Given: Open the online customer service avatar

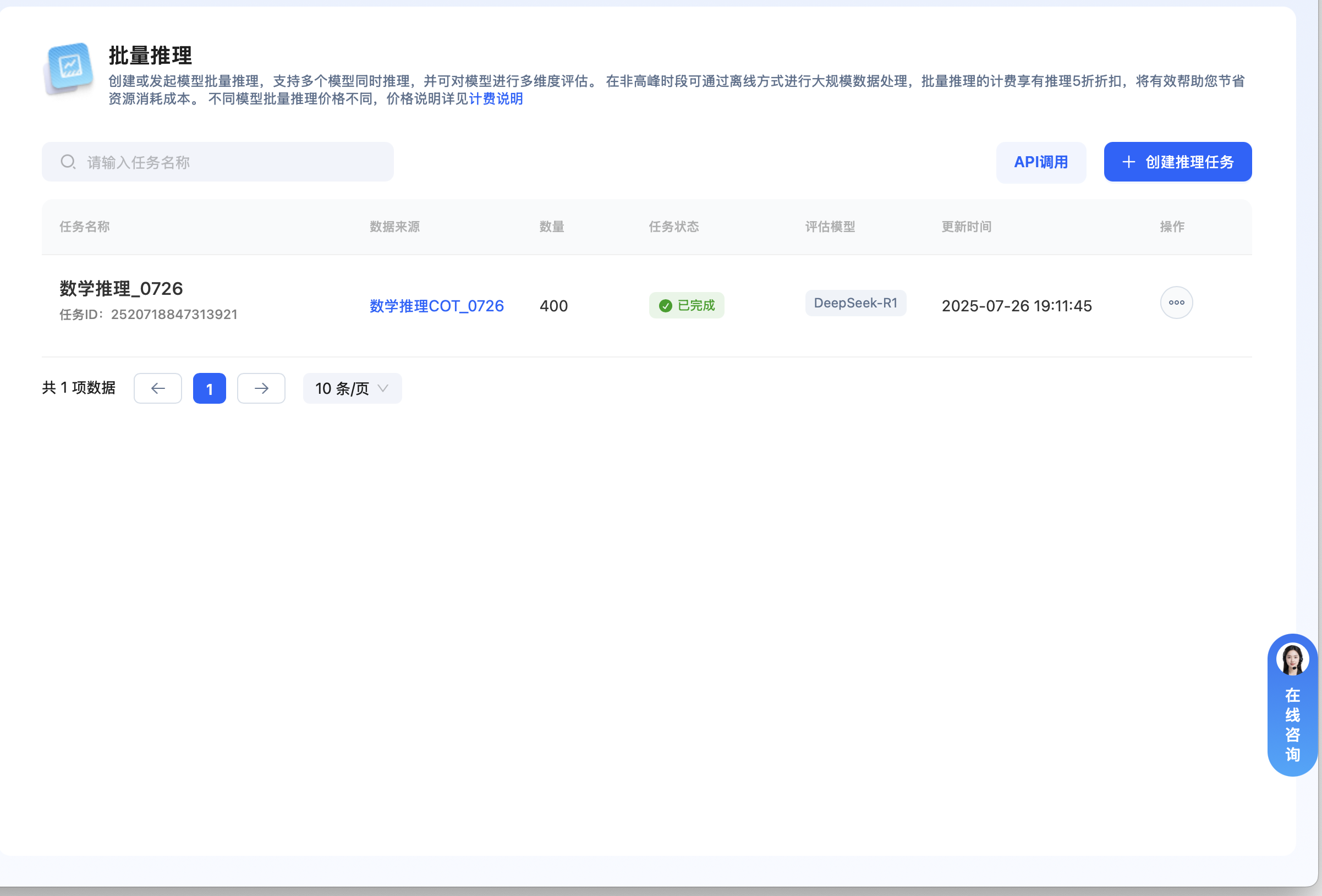Looking at the screenshot, I should point(1292,659).
